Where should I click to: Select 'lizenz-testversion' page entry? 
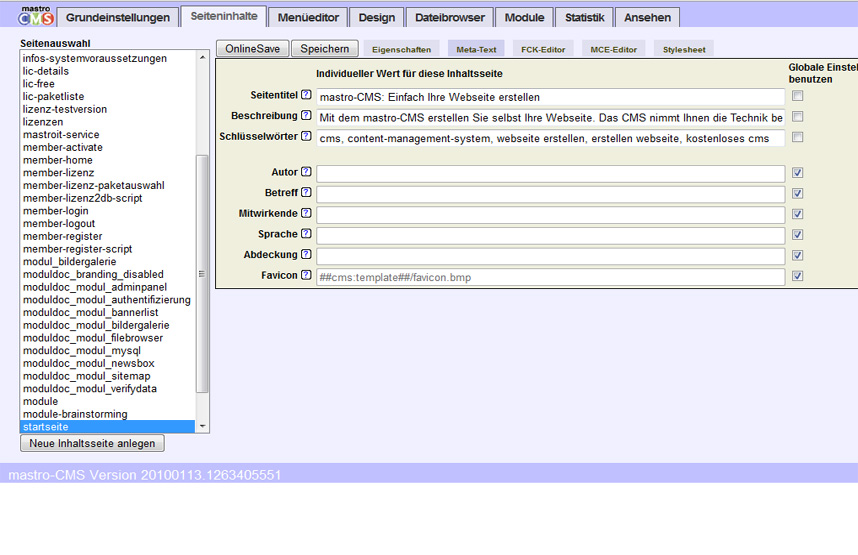coord(108,109)
